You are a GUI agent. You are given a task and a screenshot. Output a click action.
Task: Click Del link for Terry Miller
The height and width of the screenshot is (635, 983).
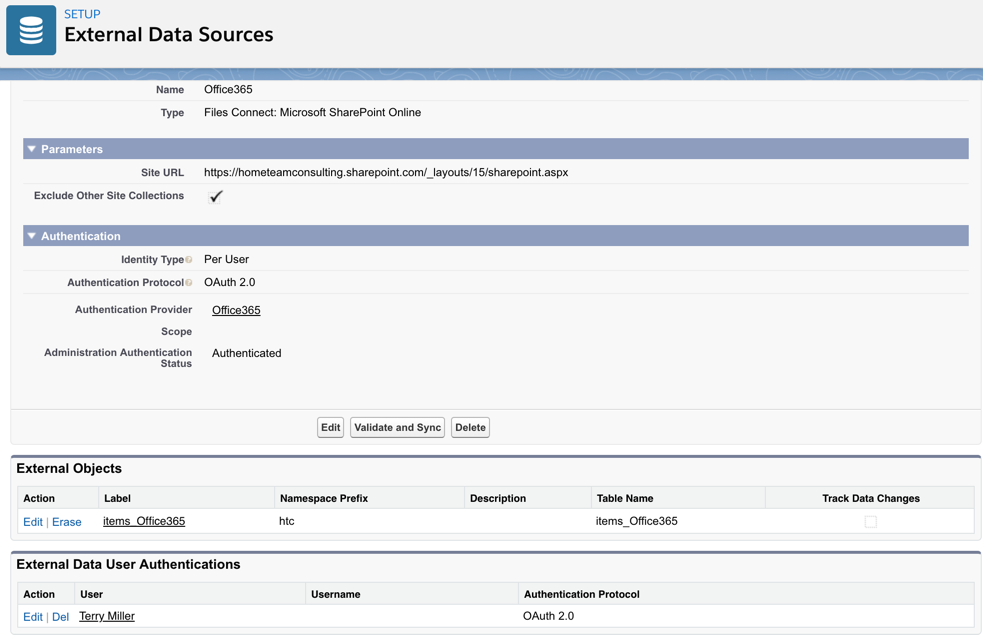click(60, 617)
